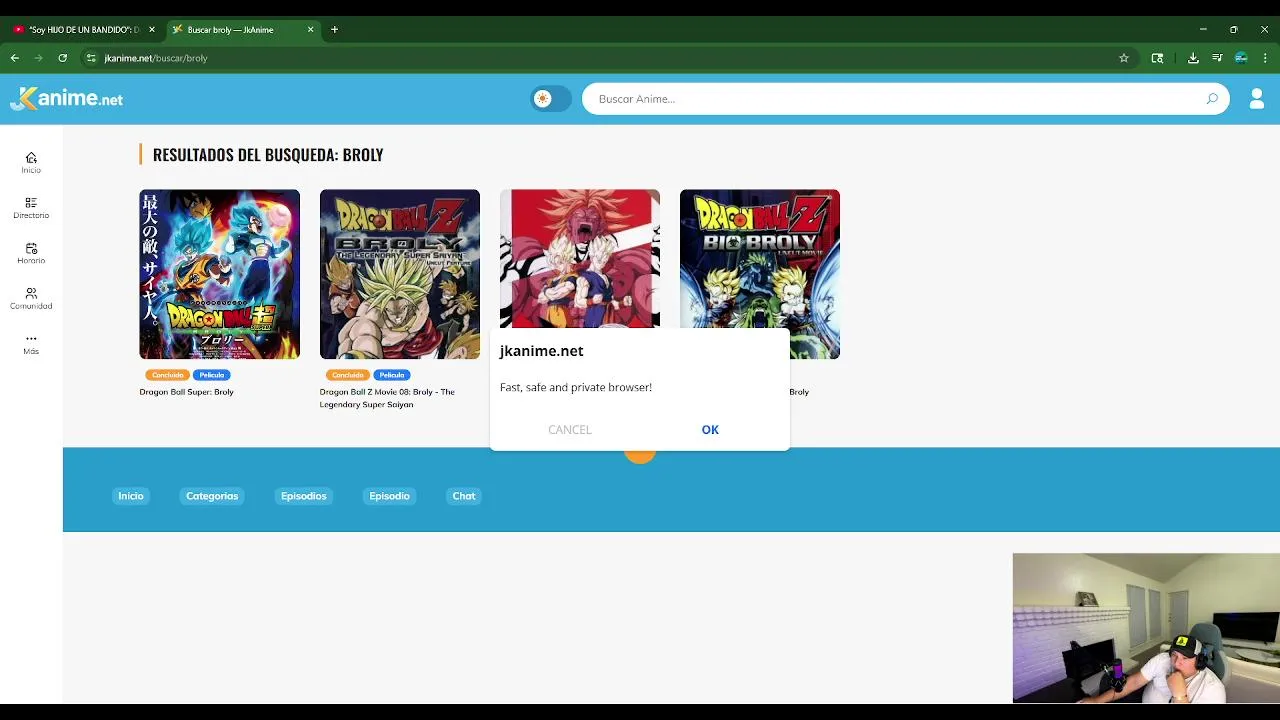Open the browser profile avatar
The width and height of the screenshot is (1280, 720).
tap(1241, 58)
